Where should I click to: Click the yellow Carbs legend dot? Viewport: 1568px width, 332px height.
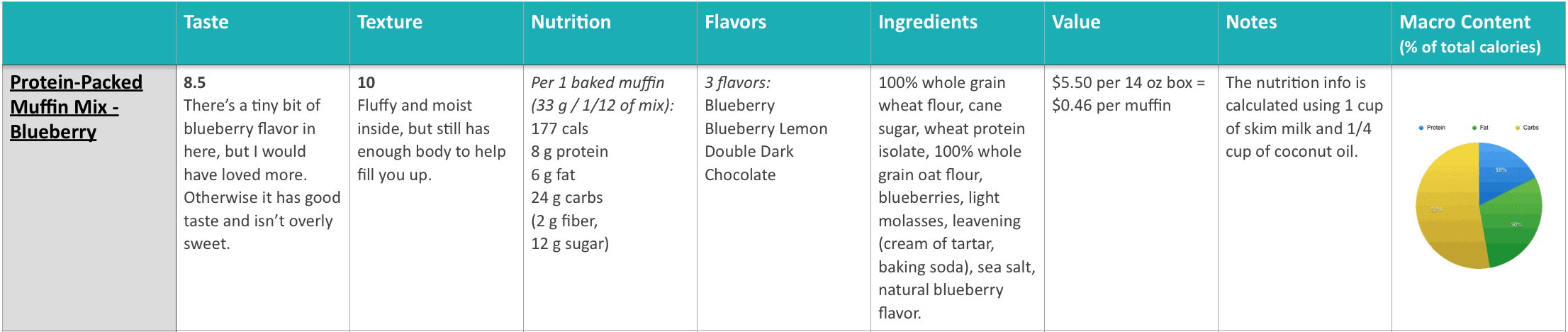(x=1518, y=128)
